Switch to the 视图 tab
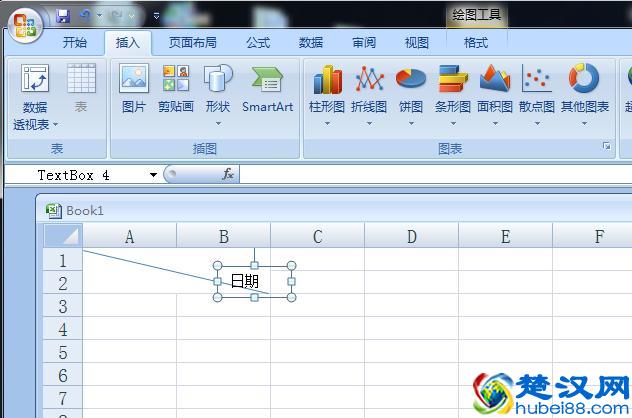The image size is (632, 418). click(x=416, y=42)
